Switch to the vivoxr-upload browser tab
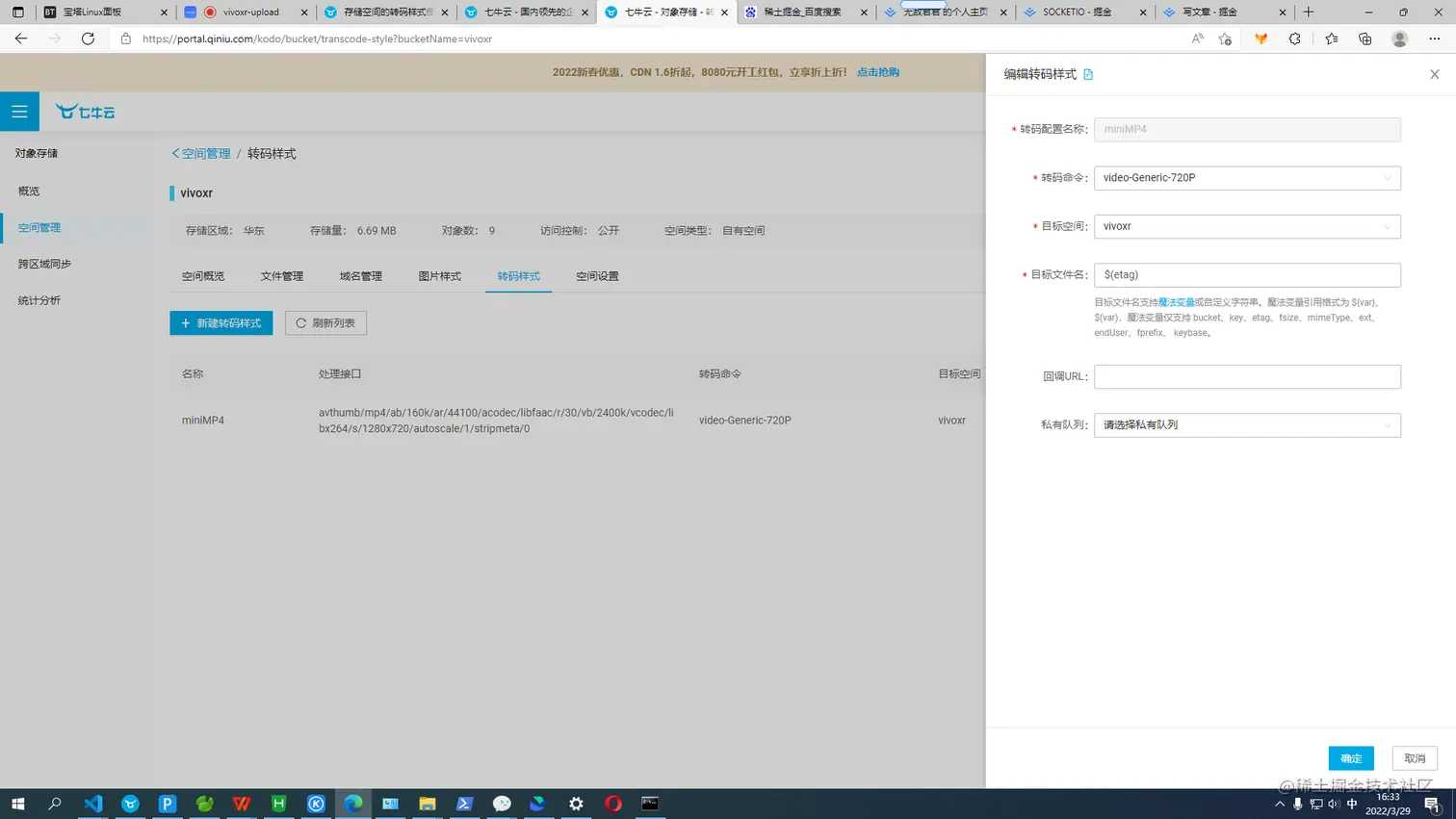This screenshot has width=1456, height=819. tap(246, 13)
